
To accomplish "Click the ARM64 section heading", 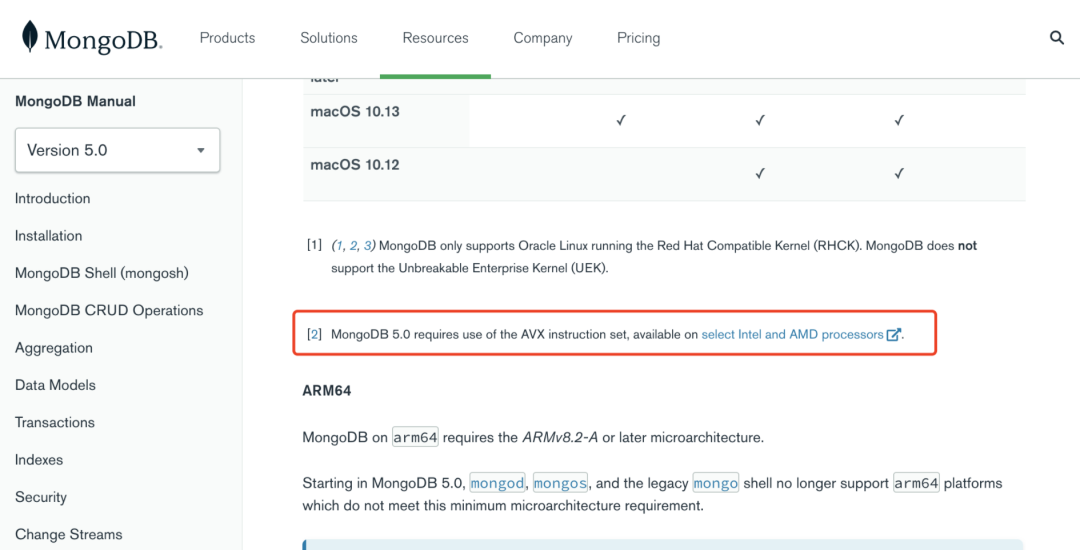I will [x=326, y=391].
